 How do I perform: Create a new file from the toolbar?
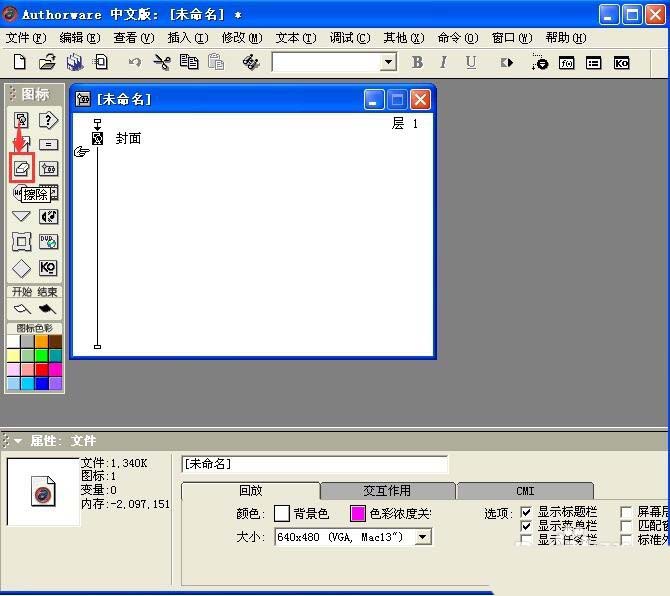[20, 62]
